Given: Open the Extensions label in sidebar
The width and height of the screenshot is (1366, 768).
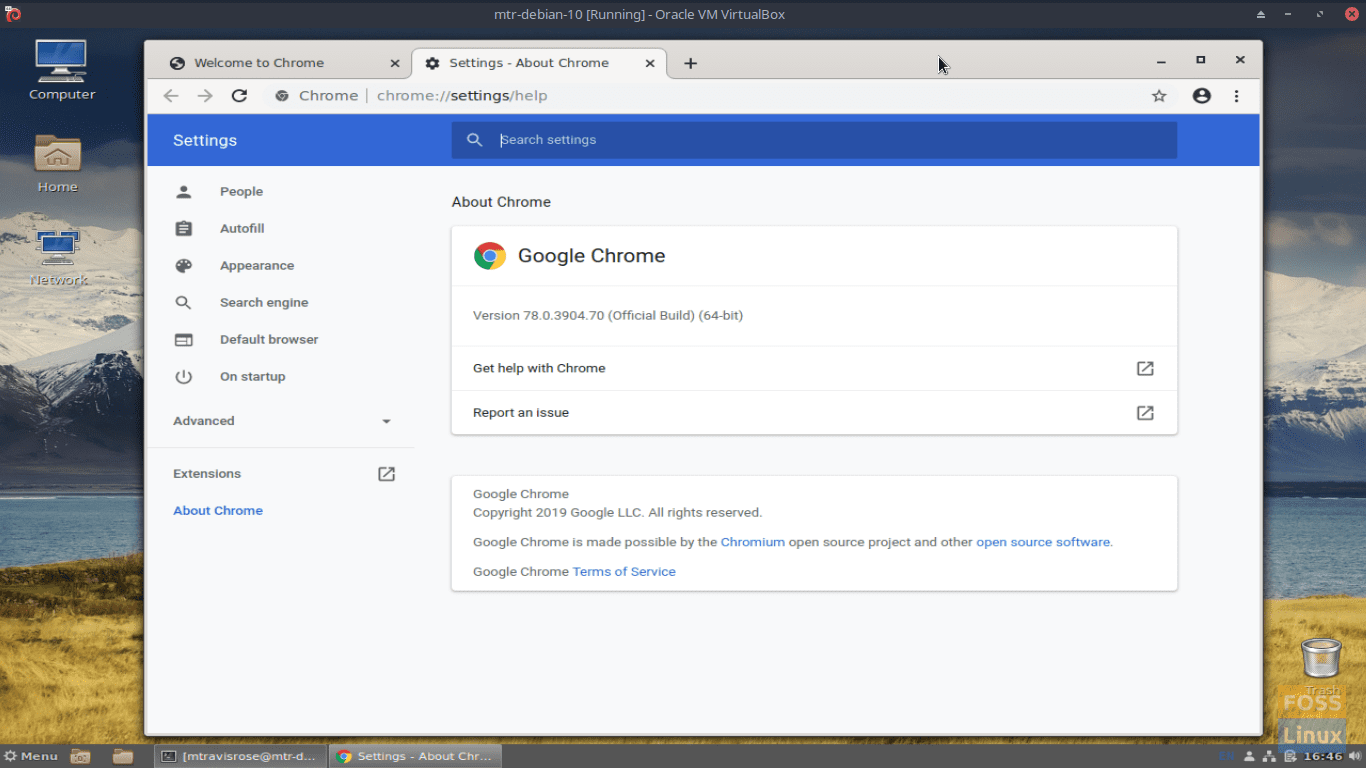Looking at the screenshot, I should pos(207,474).
